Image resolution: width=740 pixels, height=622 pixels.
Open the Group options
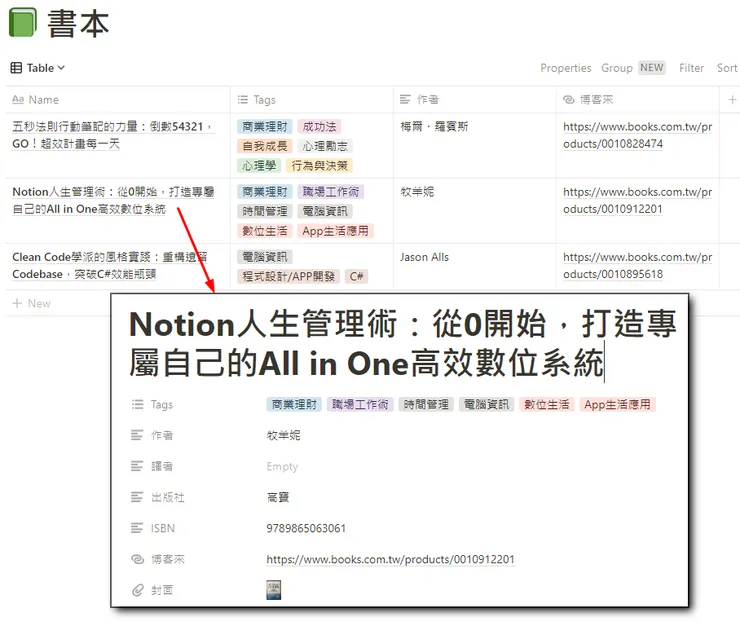click(x=616, y=68)
